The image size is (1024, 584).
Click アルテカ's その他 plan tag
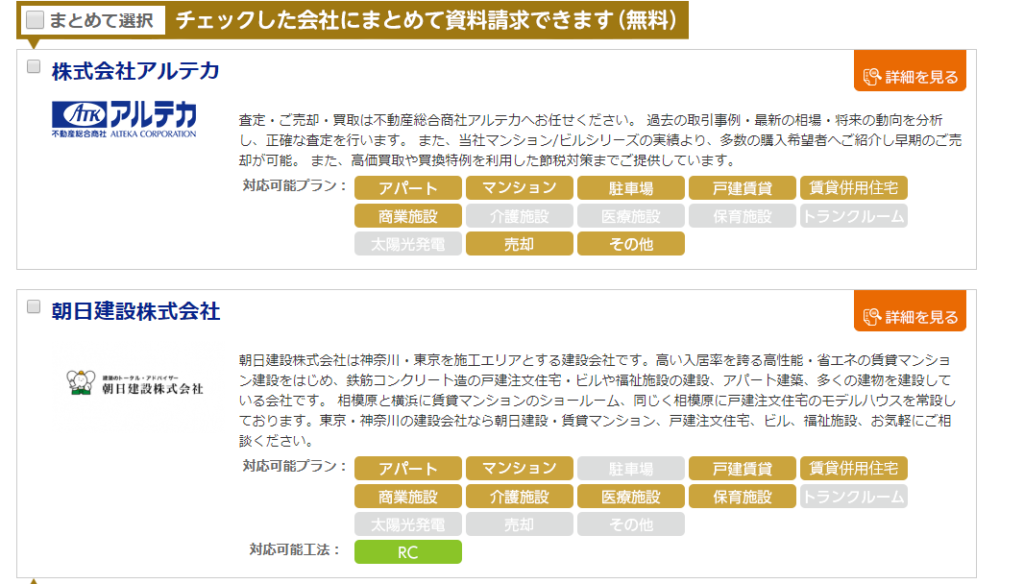(x=631, y=244)
